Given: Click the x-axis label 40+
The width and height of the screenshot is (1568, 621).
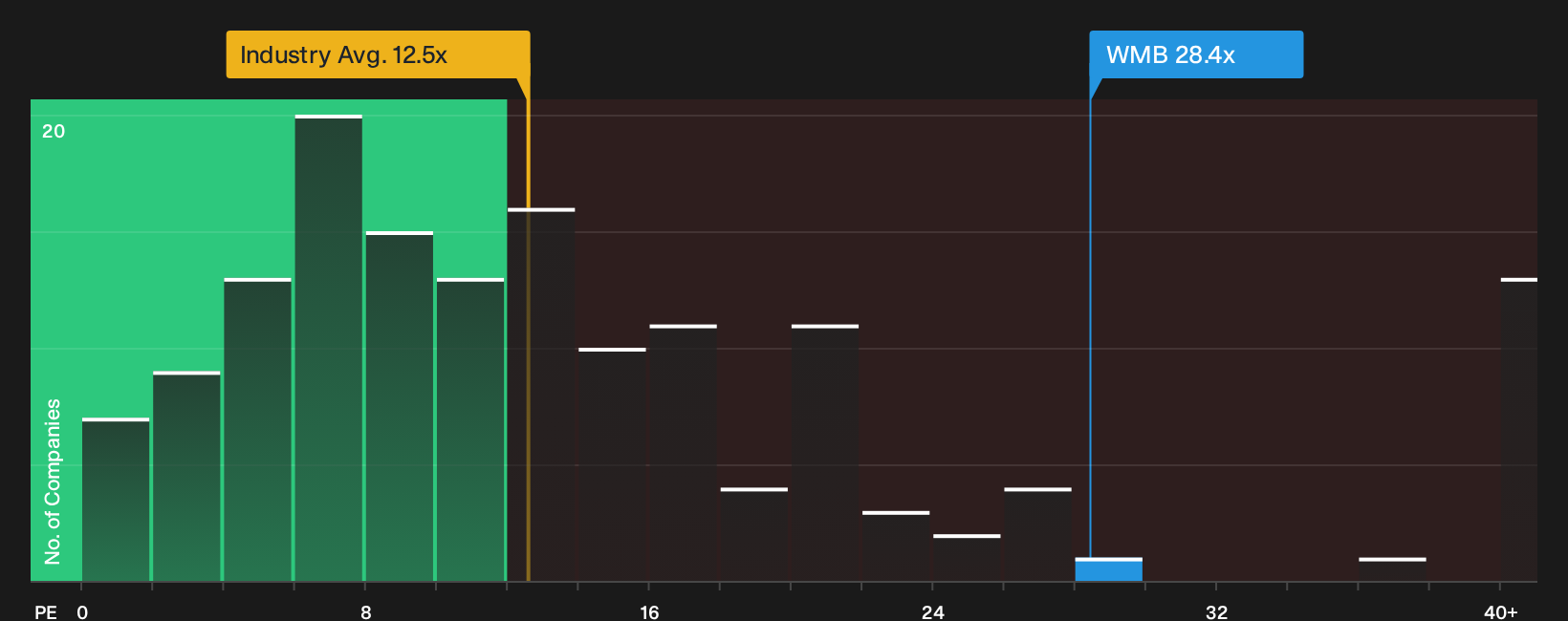Looking at the screenshot, I should [1500, 611].
